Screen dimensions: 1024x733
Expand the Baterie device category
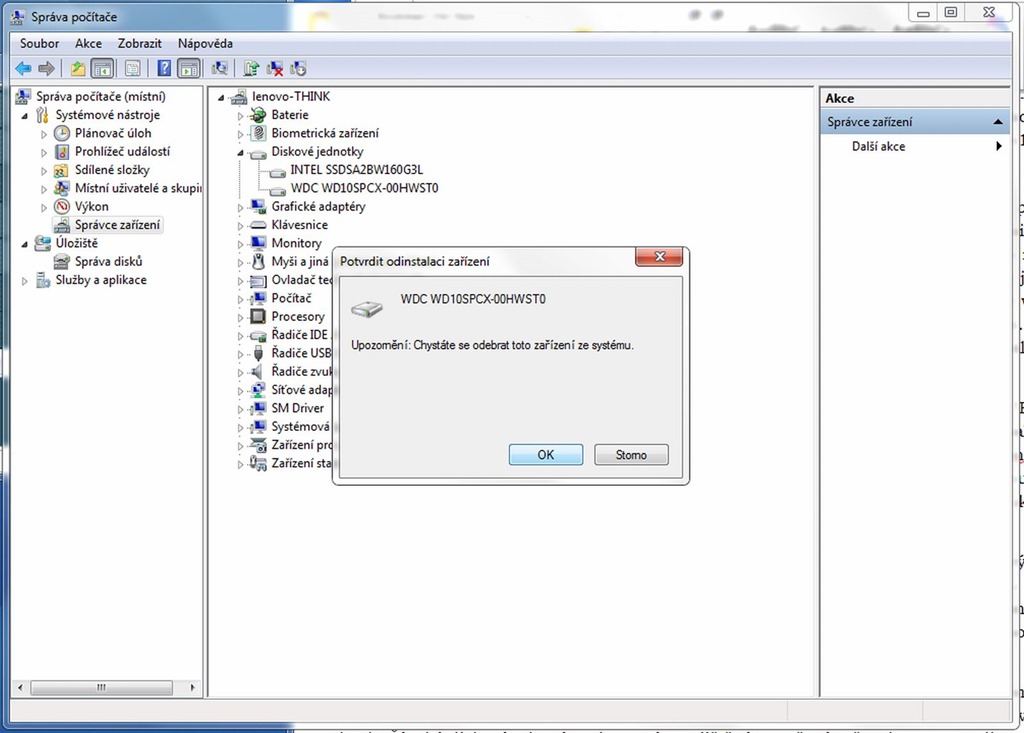(x=241, y=115)
